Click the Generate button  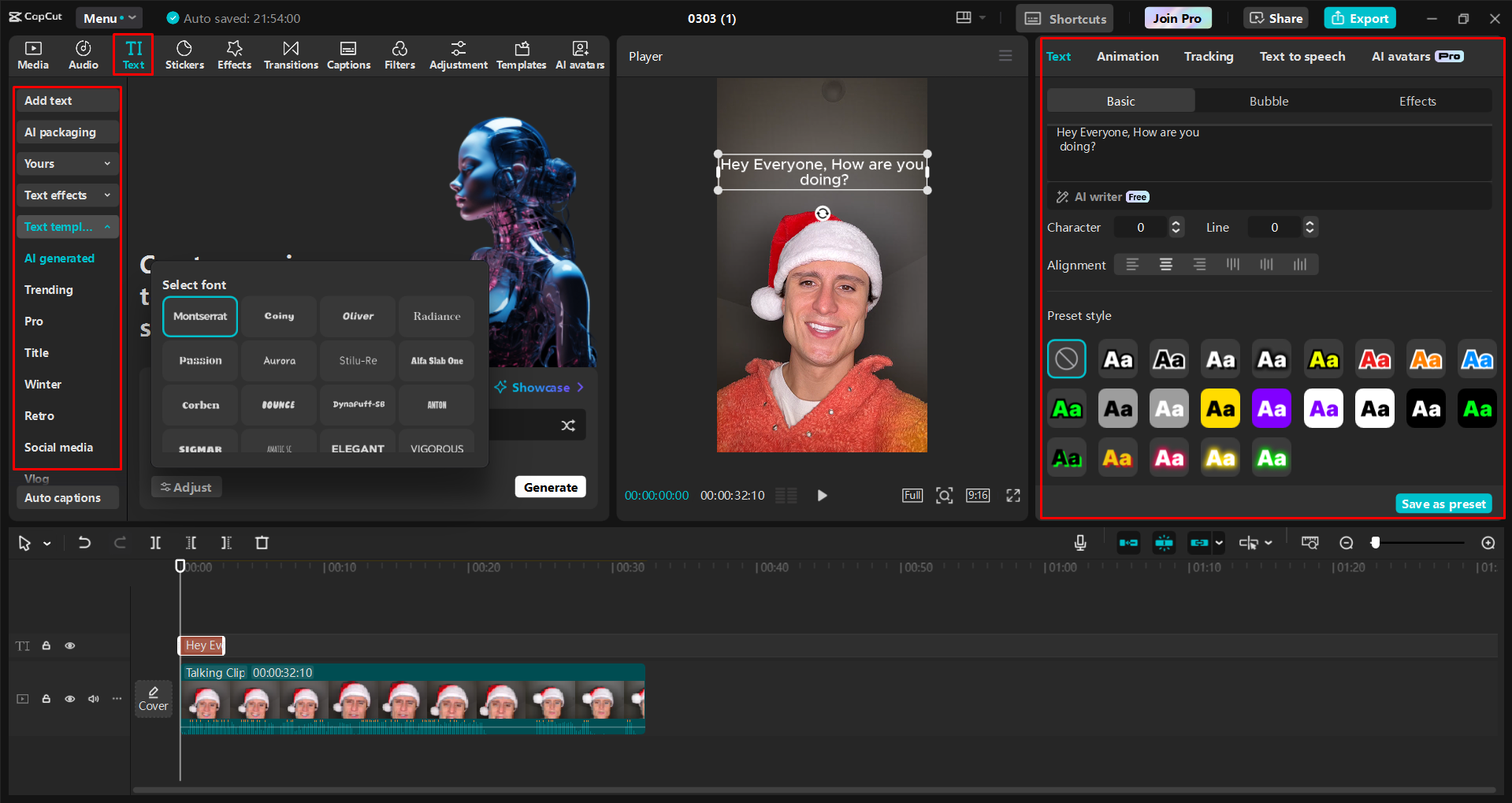(550, 486)
